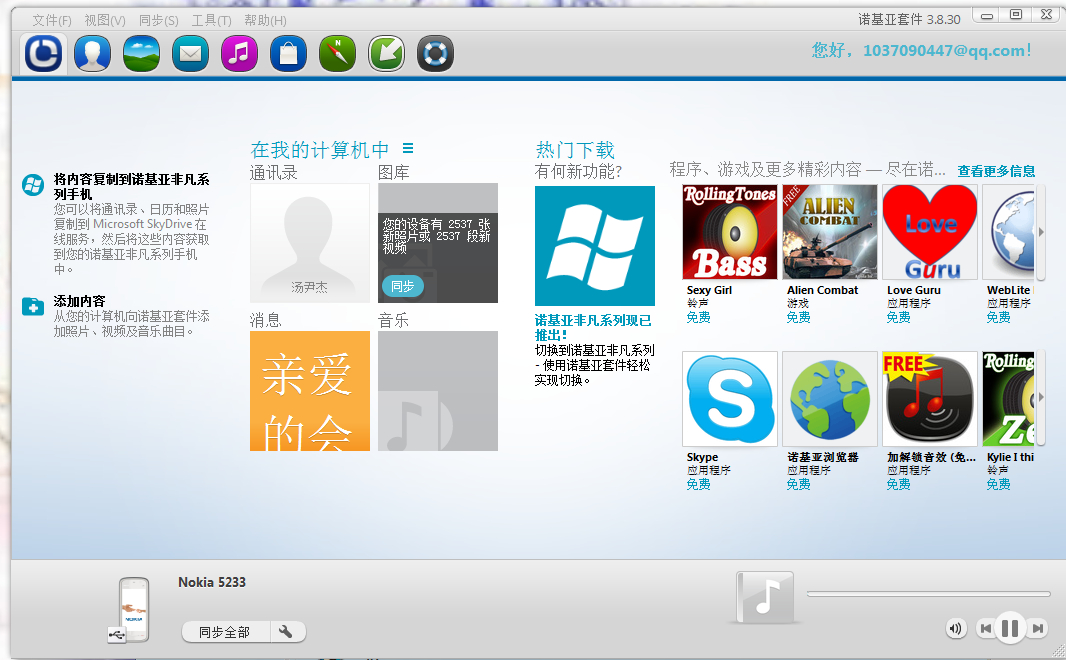Open the 诺基亚浏览器 globe thumbnail
This screenshot has width=1066, height=660.
point(829,399)
